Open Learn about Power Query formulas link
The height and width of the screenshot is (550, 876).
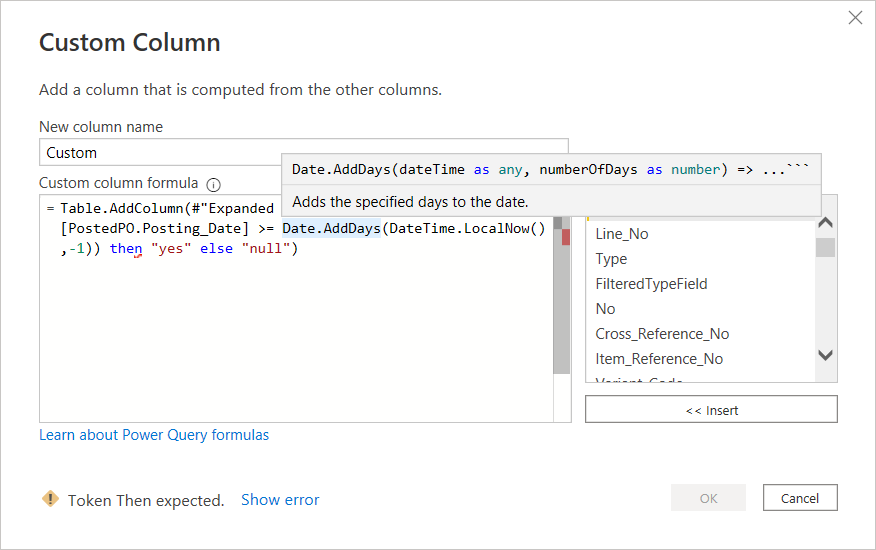click(x=154, y=435)
